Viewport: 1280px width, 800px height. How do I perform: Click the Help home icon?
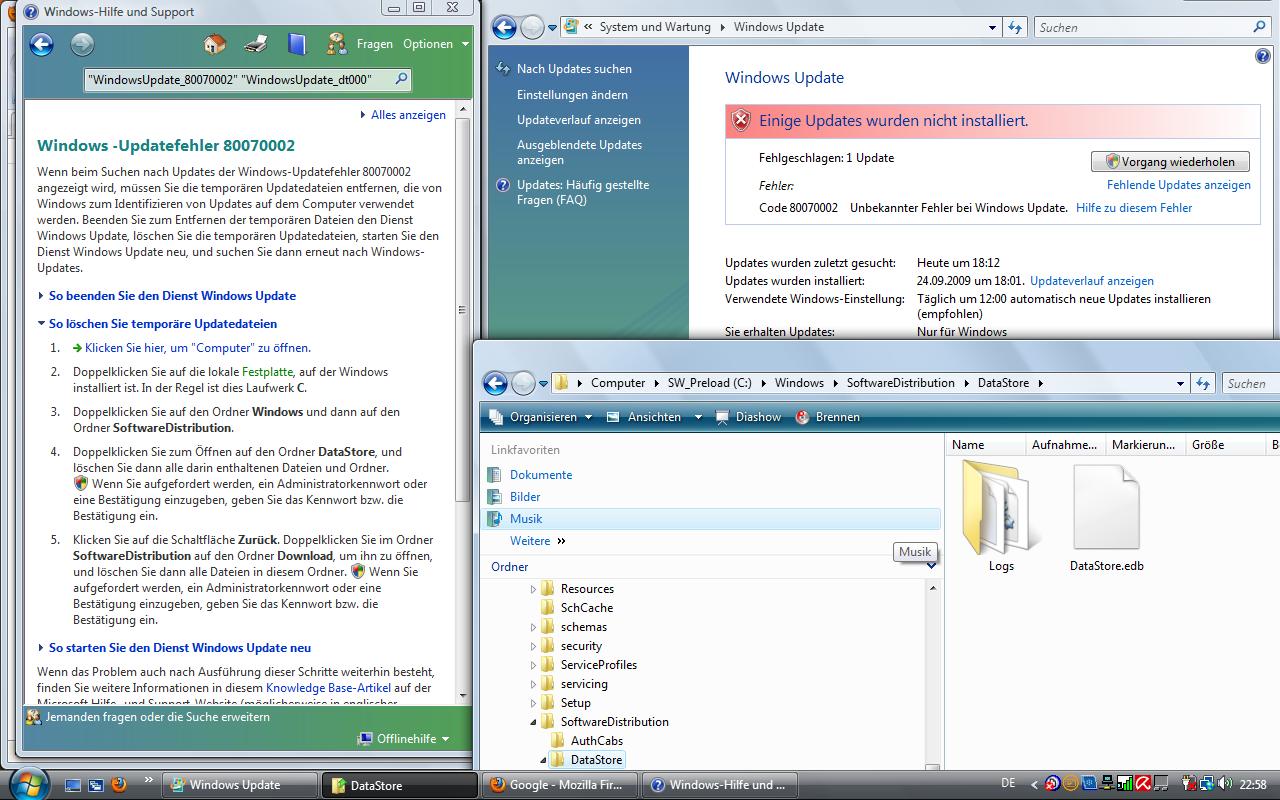click(214, 44)
